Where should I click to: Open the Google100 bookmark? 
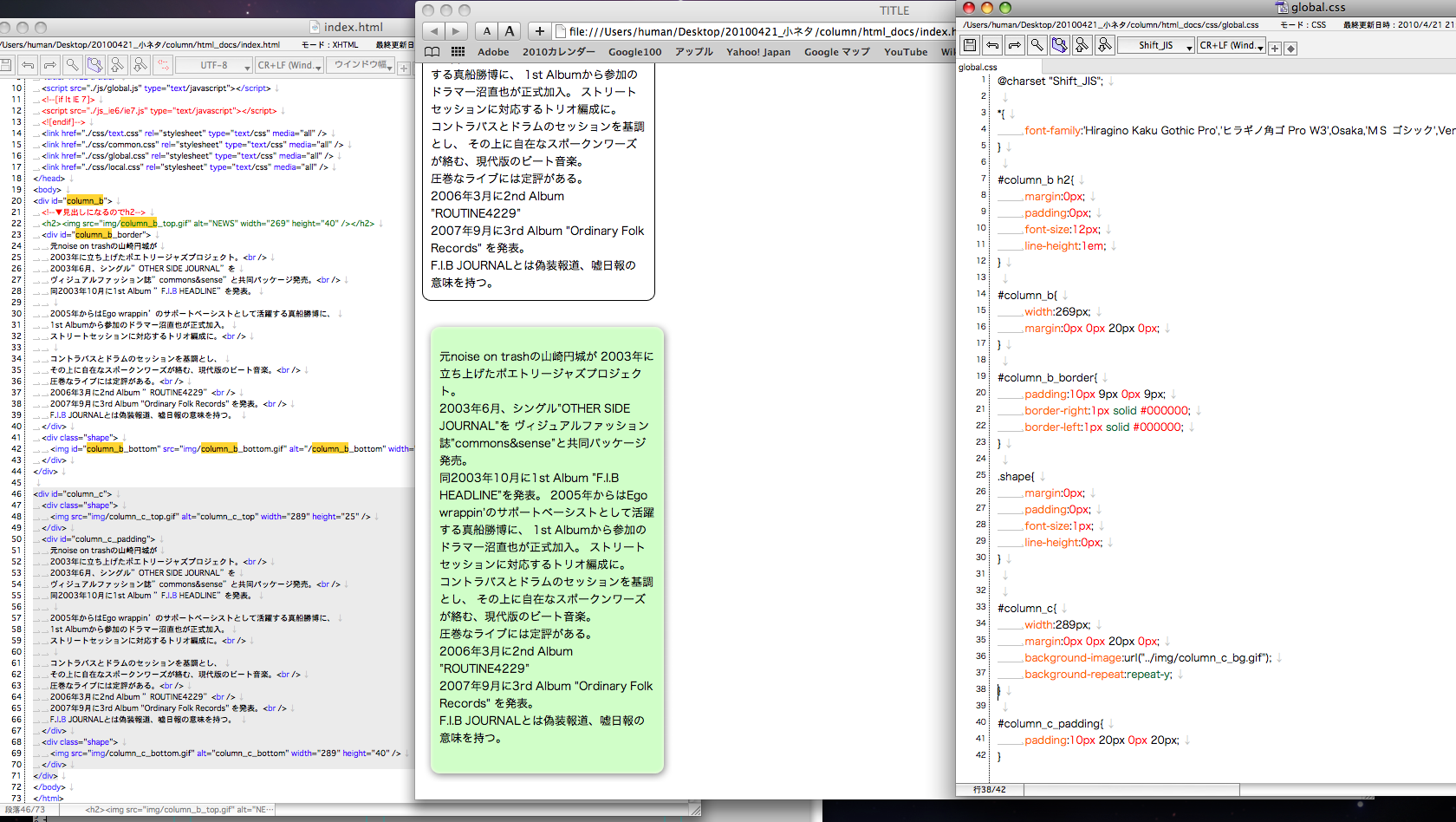634,52
